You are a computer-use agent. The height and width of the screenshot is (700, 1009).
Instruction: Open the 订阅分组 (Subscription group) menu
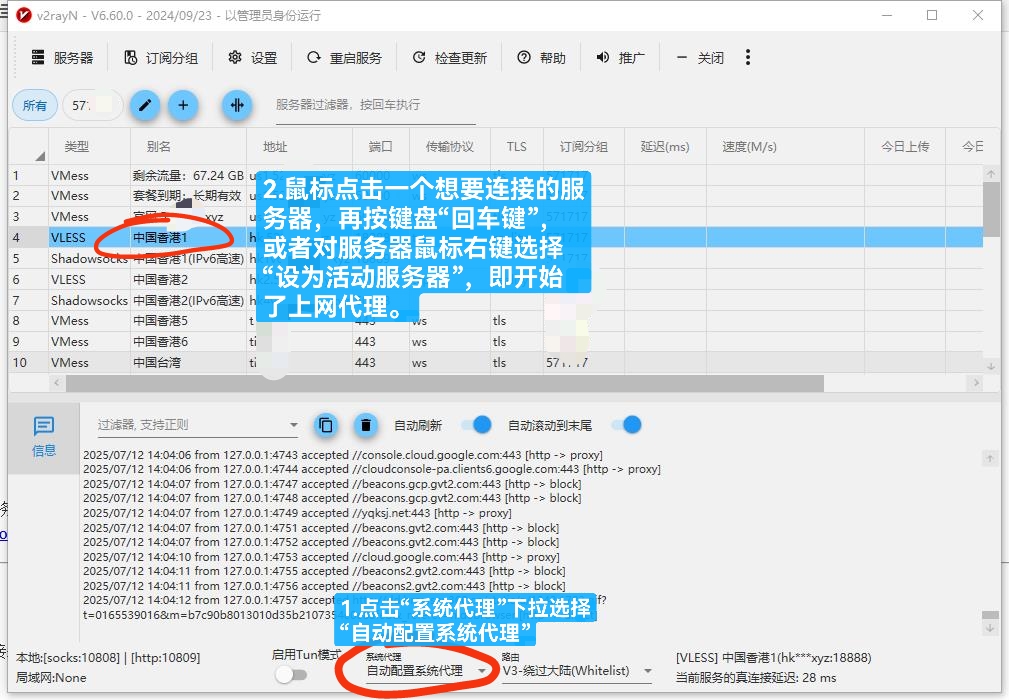160,57
